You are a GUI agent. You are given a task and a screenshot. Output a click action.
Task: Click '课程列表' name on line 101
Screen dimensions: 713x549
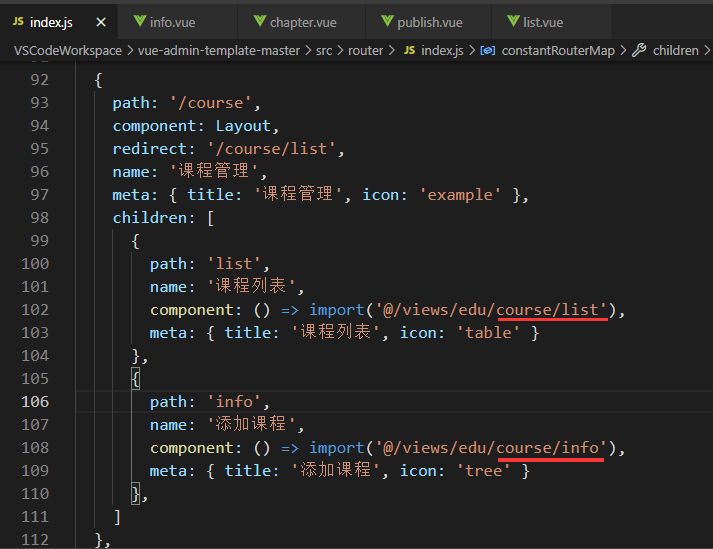pos(251,287)
